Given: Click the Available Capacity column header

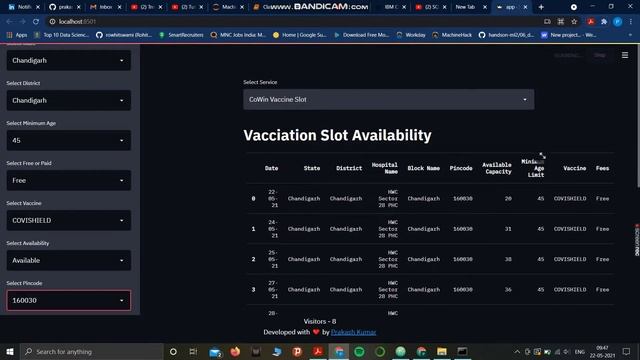Looking at the screenshot, I should pos(497,168).
